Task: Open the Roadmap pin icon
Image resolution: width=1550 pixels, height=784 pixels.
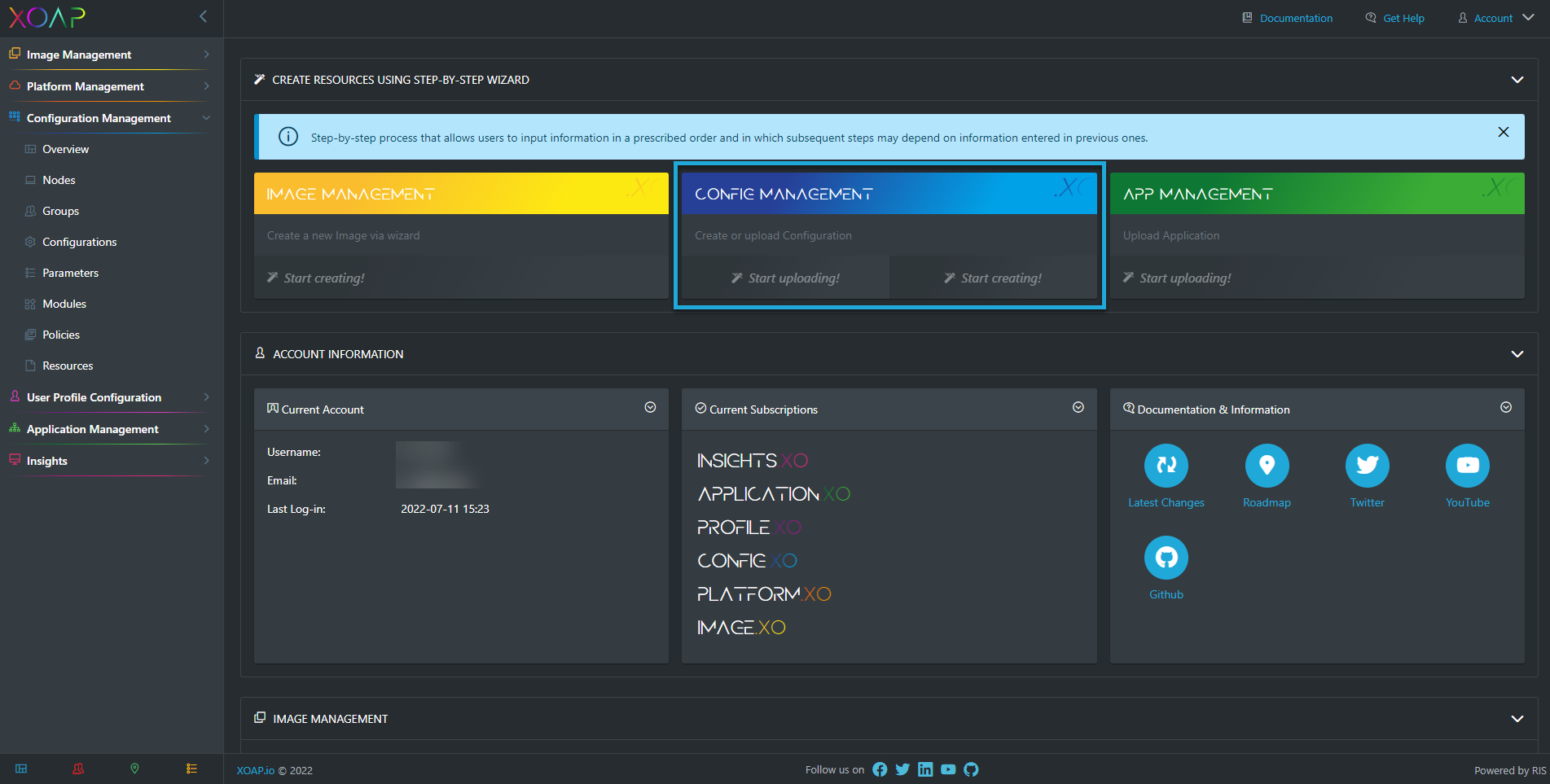Action: [1267, 466]
